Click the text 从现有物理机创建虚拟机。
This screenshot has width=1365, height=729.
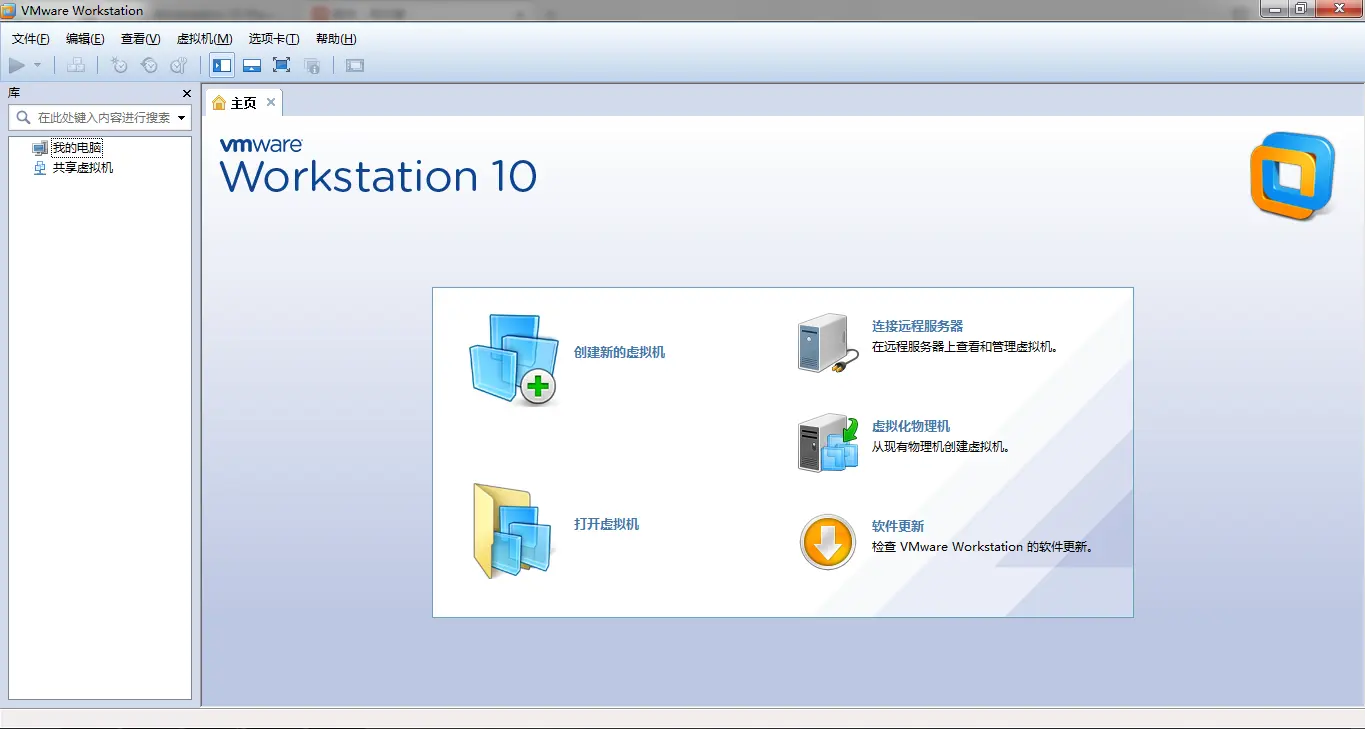pyautogui.click(x=941, y=447)
